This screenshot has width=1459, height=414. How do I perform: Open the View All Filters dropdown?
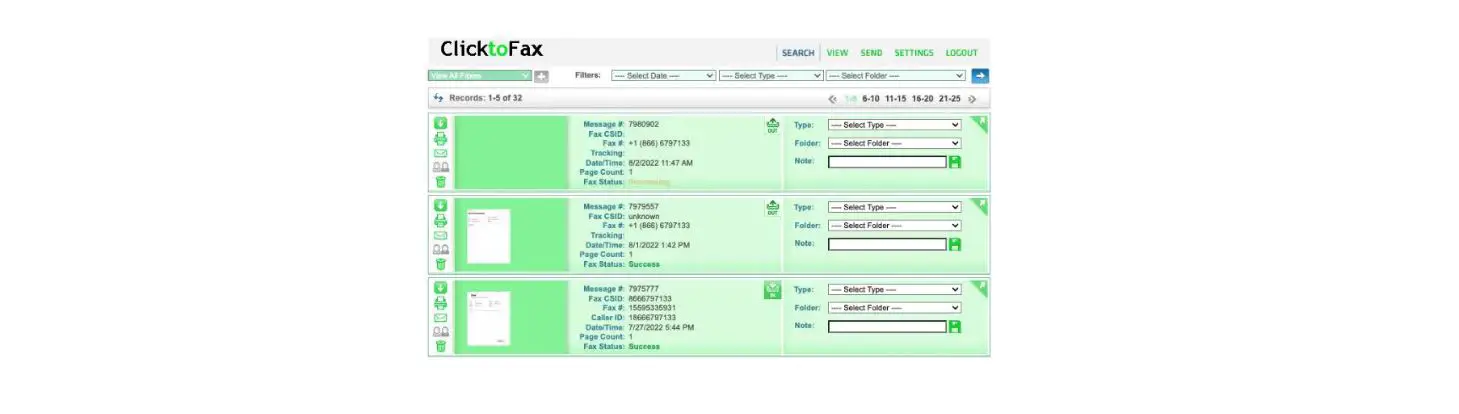480,76
